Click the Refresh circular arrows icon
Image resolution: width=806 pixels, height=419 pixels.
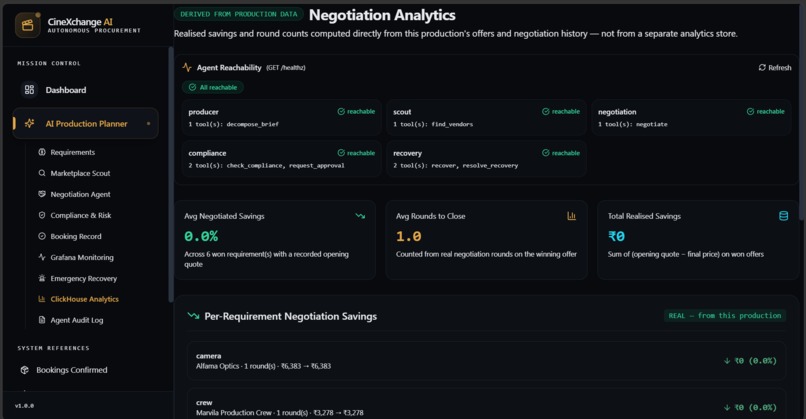[x=762, y=67]
